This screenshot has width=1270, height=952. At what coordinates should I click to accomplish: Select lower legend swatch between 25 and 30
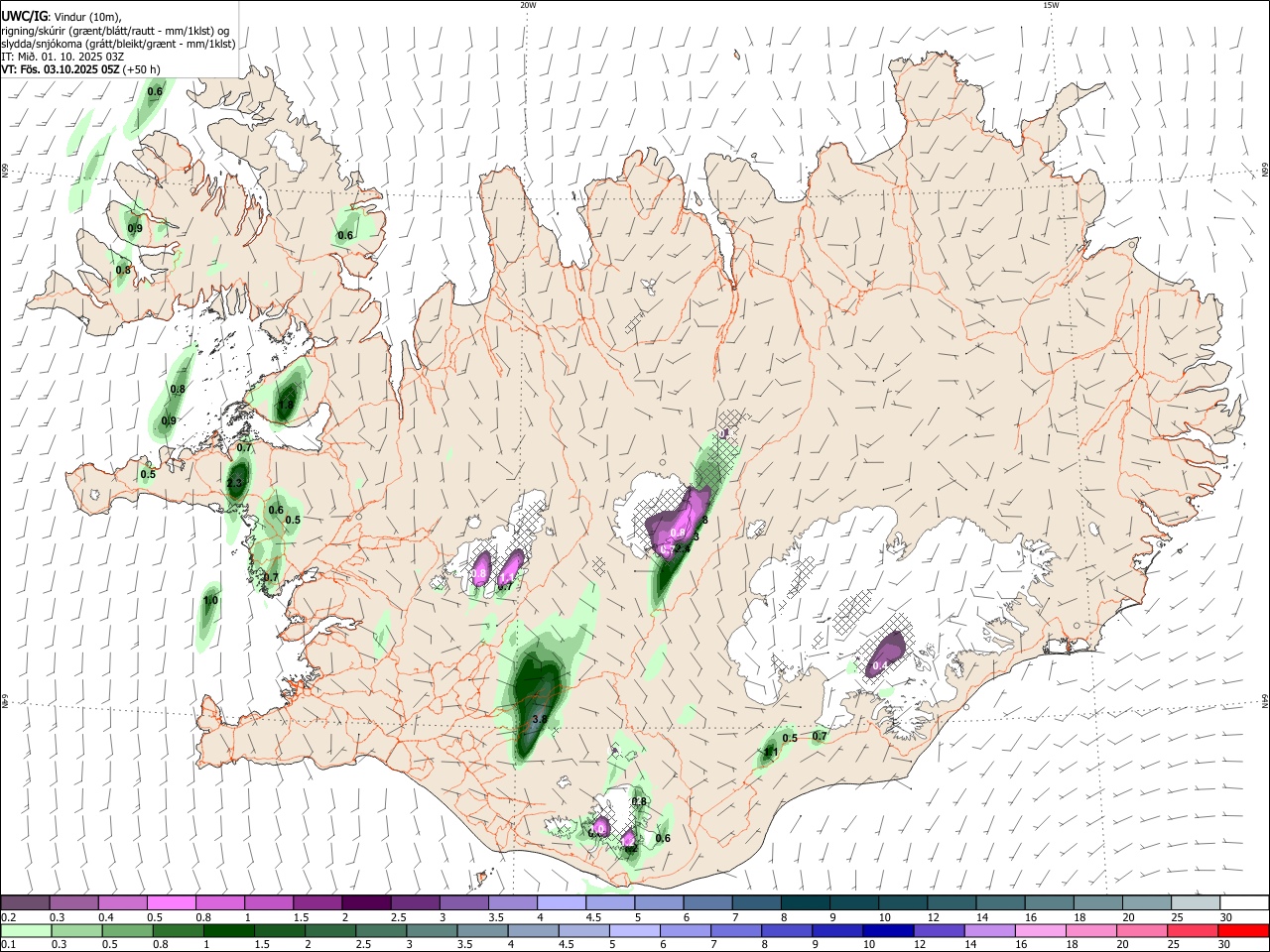[x=1195, y=930]
